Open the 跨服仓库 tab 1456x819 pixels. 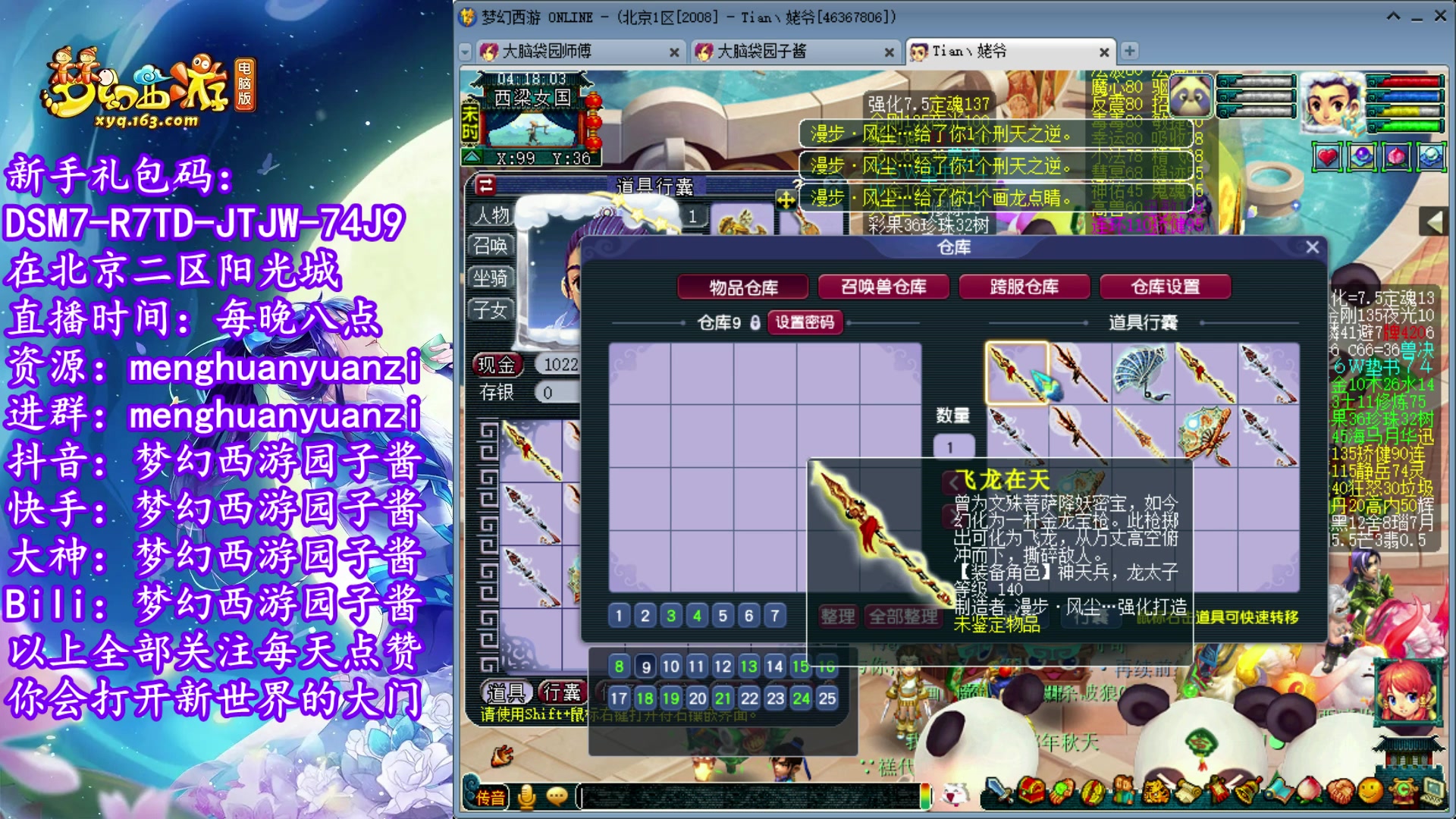point(1024,287)
